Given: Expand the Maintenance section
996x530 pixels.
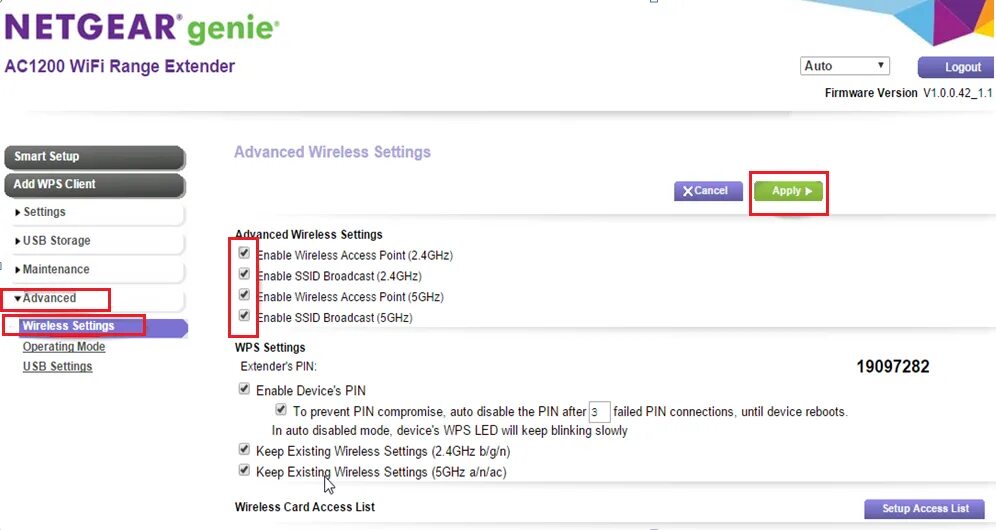Looking at the screenshot, I should [95, 269].
